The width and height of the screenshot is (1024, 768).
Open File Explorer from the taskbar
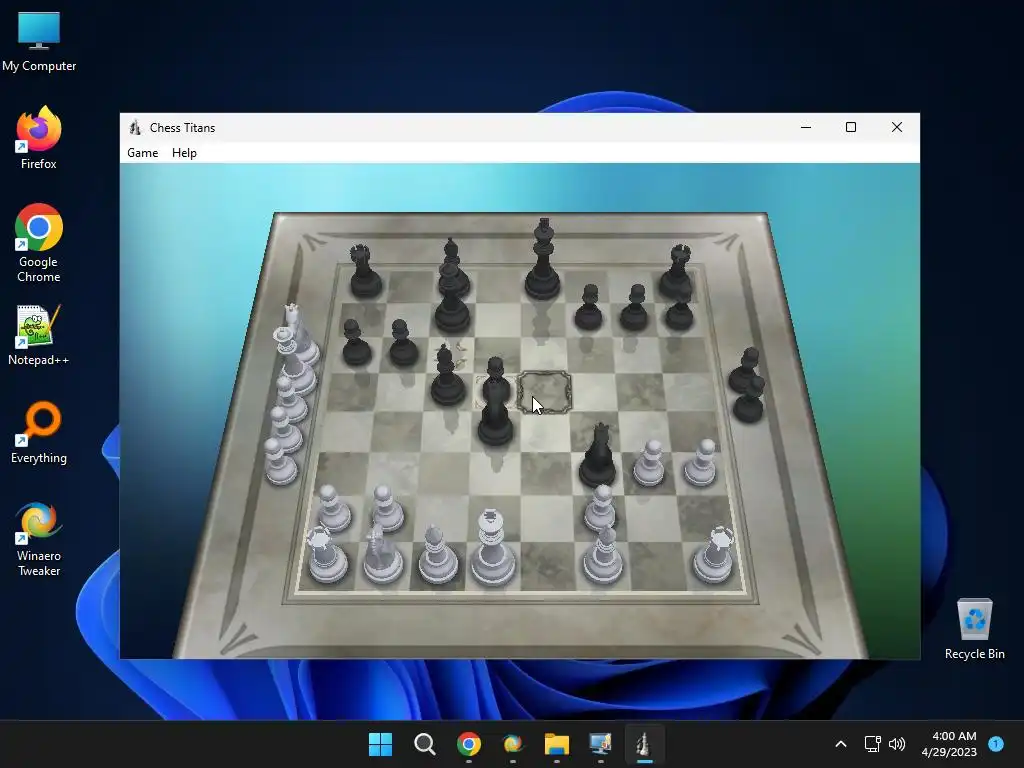(x=557, y=744)
